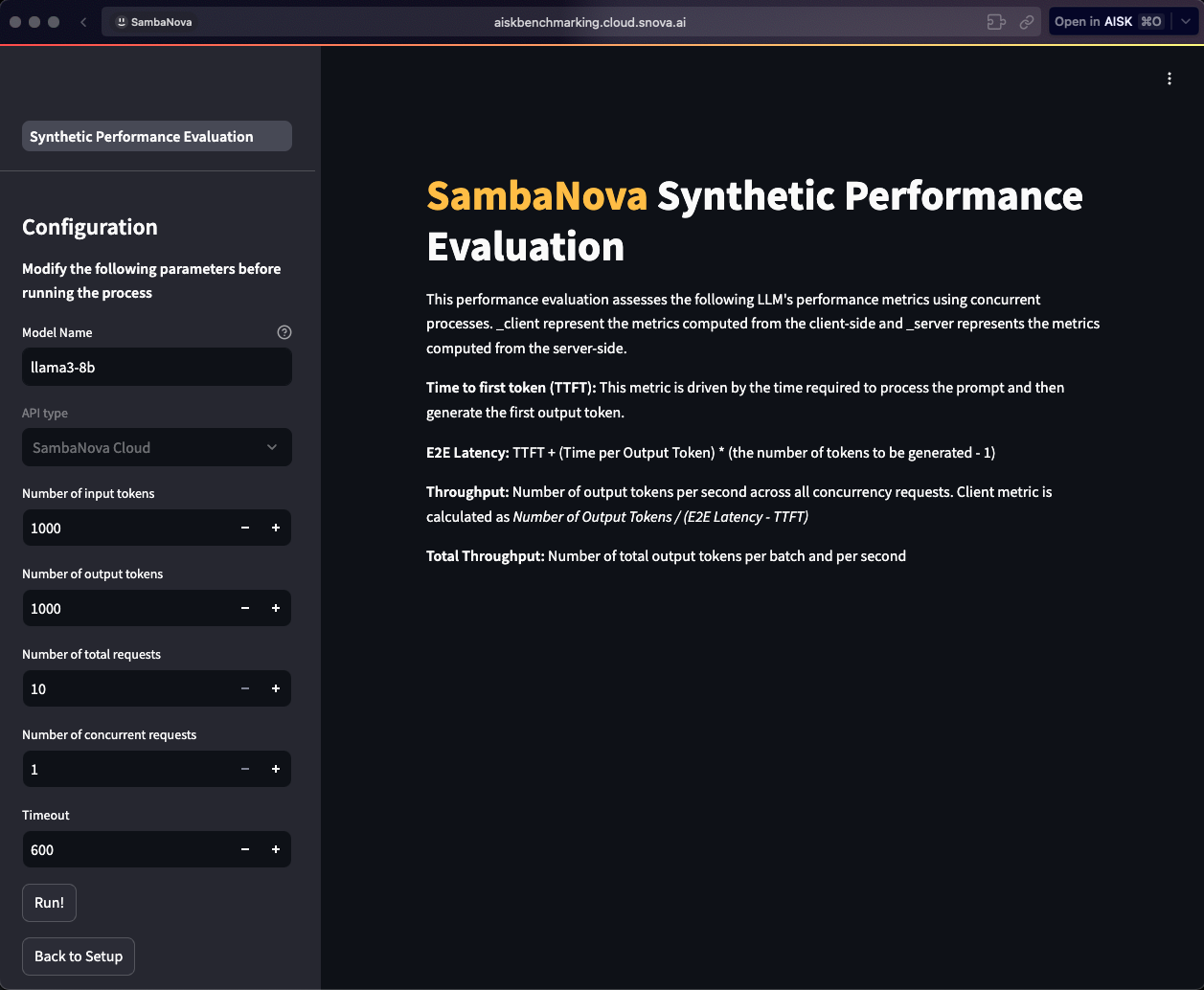1204x990 pixels.
Task: Click Back to Setup
Action: [78, 956]
